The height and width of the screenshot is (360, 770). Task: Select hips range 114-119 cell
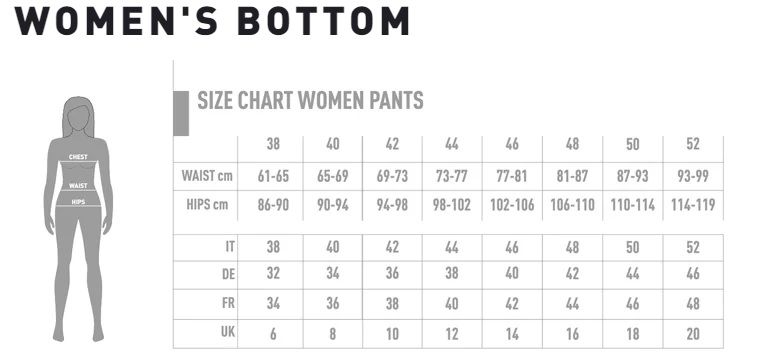pos(693,205)
